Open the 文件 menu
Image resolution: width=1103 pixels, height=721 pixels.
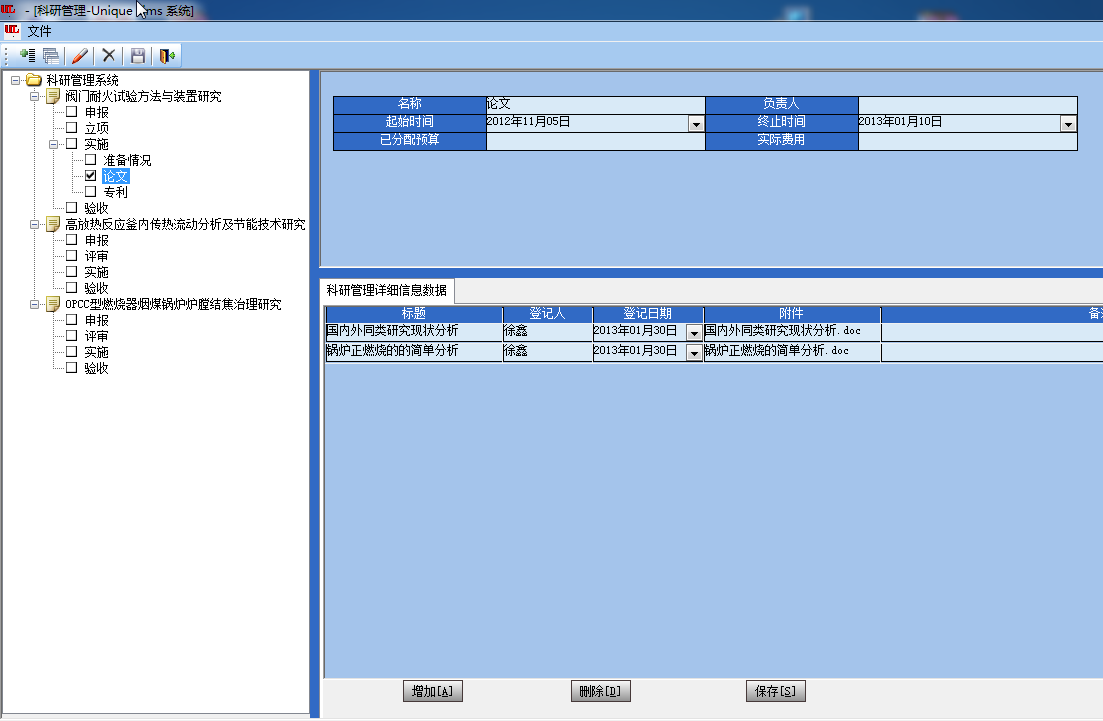[39, 31]
